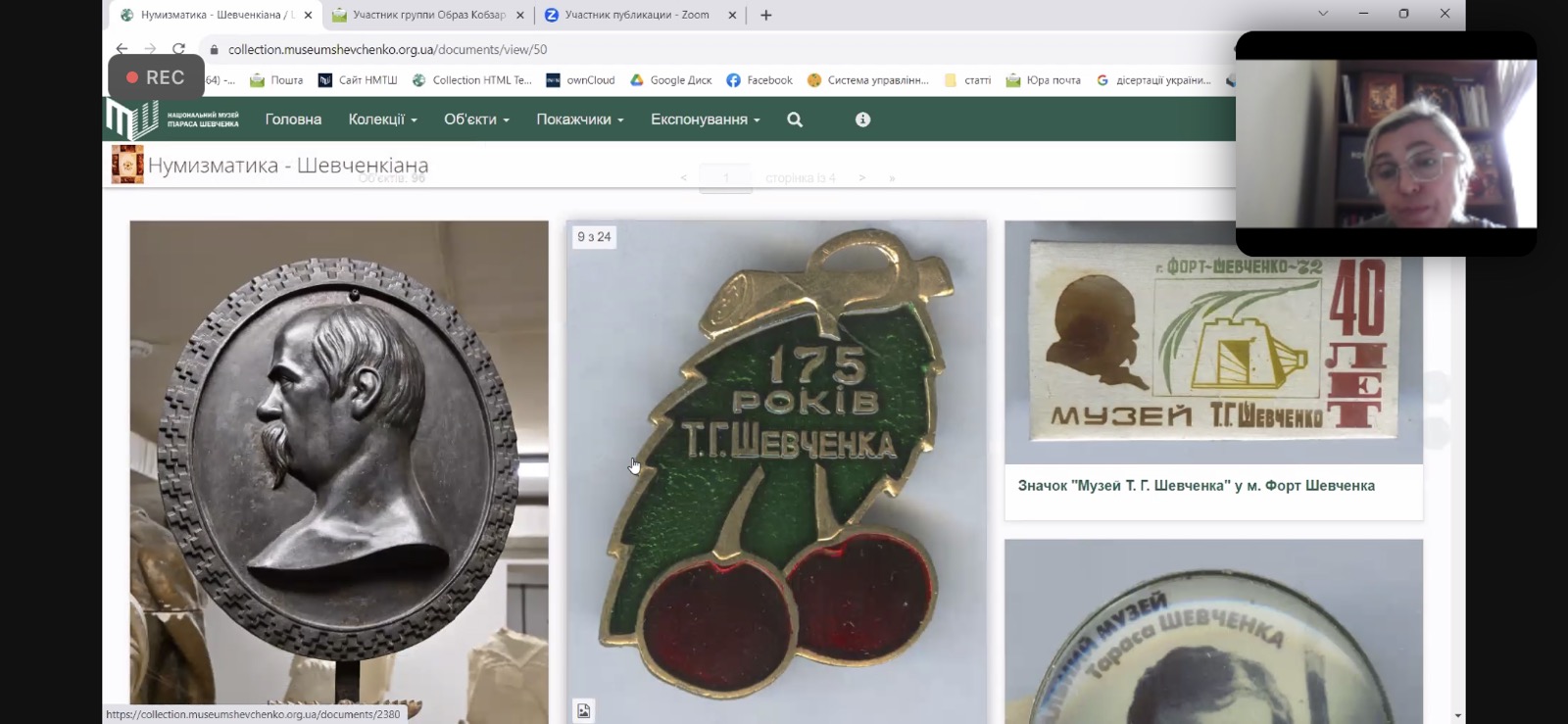Click the browser back arrow
The width and height of the screenshot is (1568, 724).
[x=122, y=49]
